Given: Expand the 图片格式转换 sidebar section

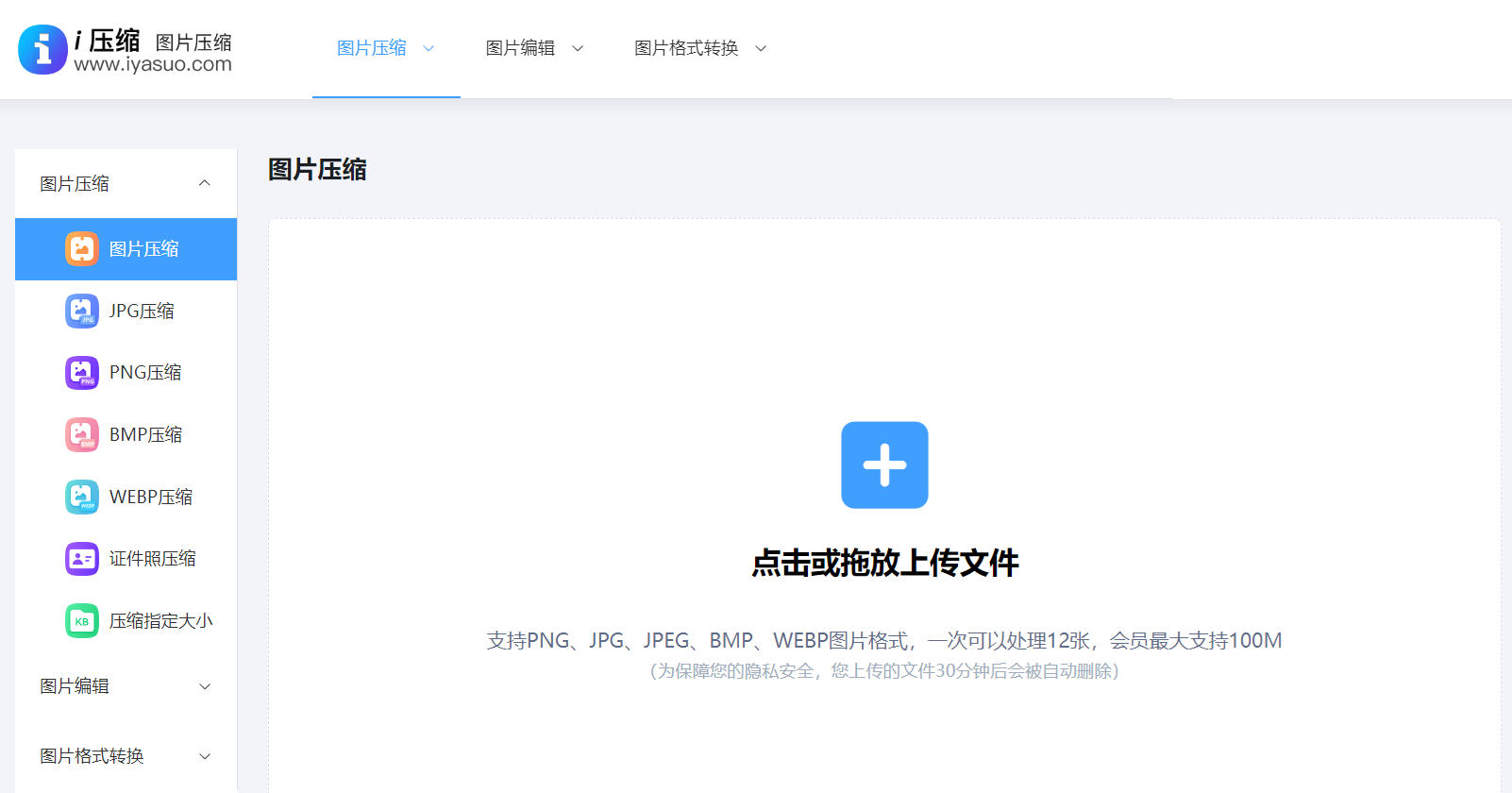Looking at the screenshot, I should coord(205,756).
